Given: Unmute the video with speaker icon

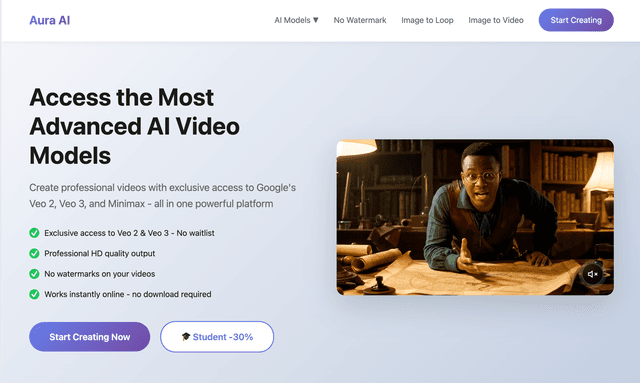Looking at the screenshot, I should pyautogui.click(x=593, y=274).
